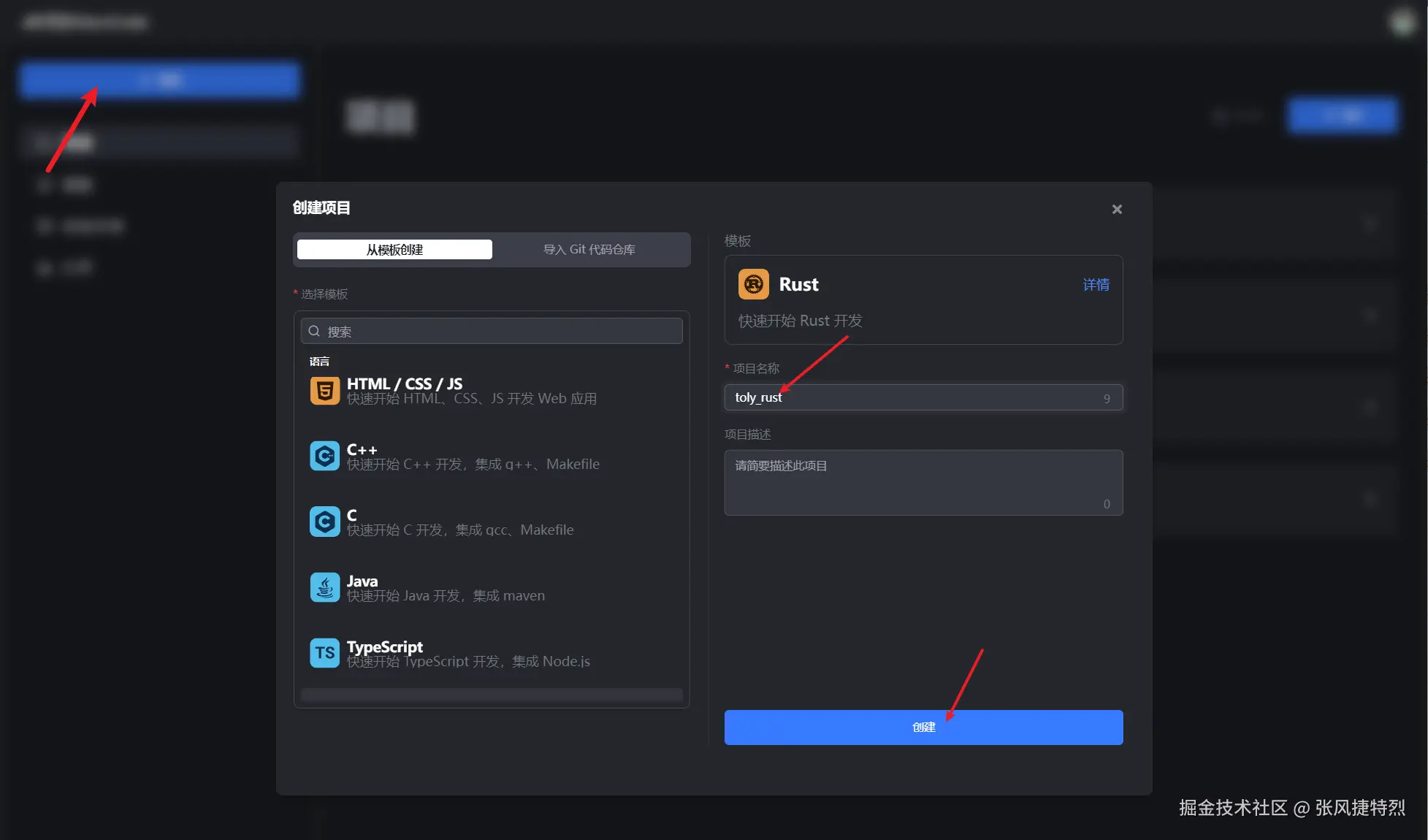1428x840 pixels.
Task: Click the user avatar at top right
Action: pos(1402,23)
